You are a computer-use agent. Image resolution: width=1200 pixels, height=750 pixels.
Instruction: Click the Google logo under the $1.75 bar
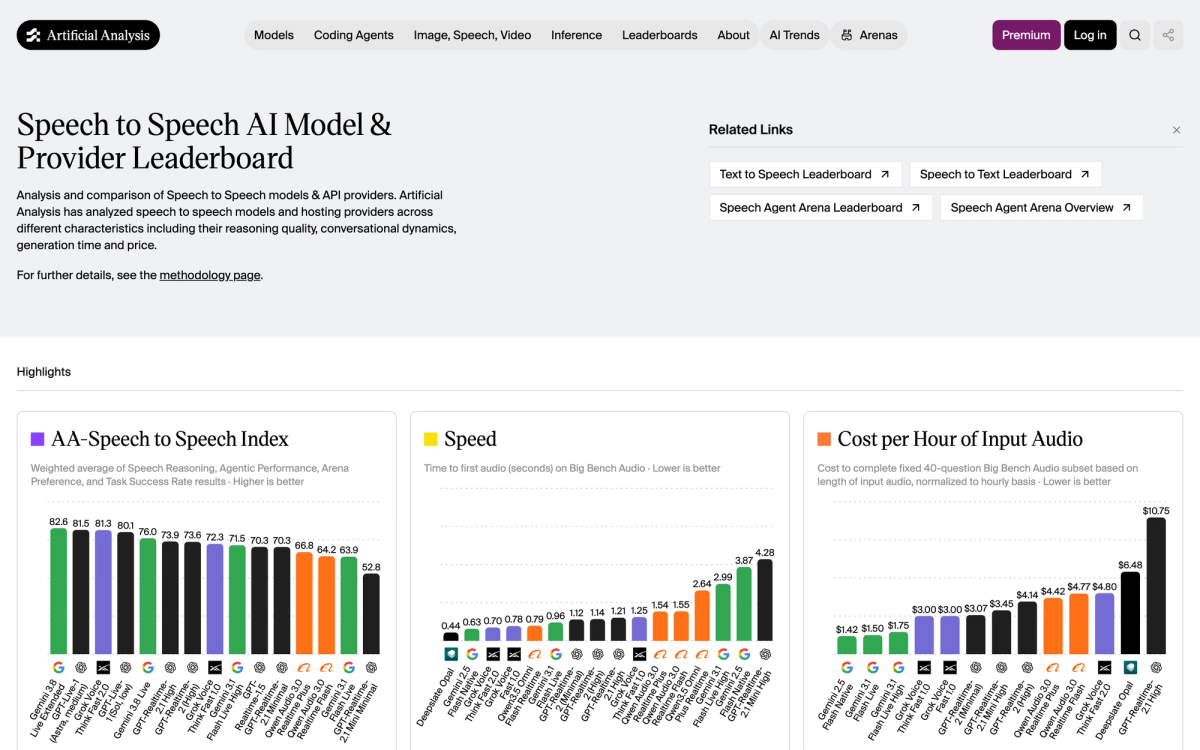point(898,667)
